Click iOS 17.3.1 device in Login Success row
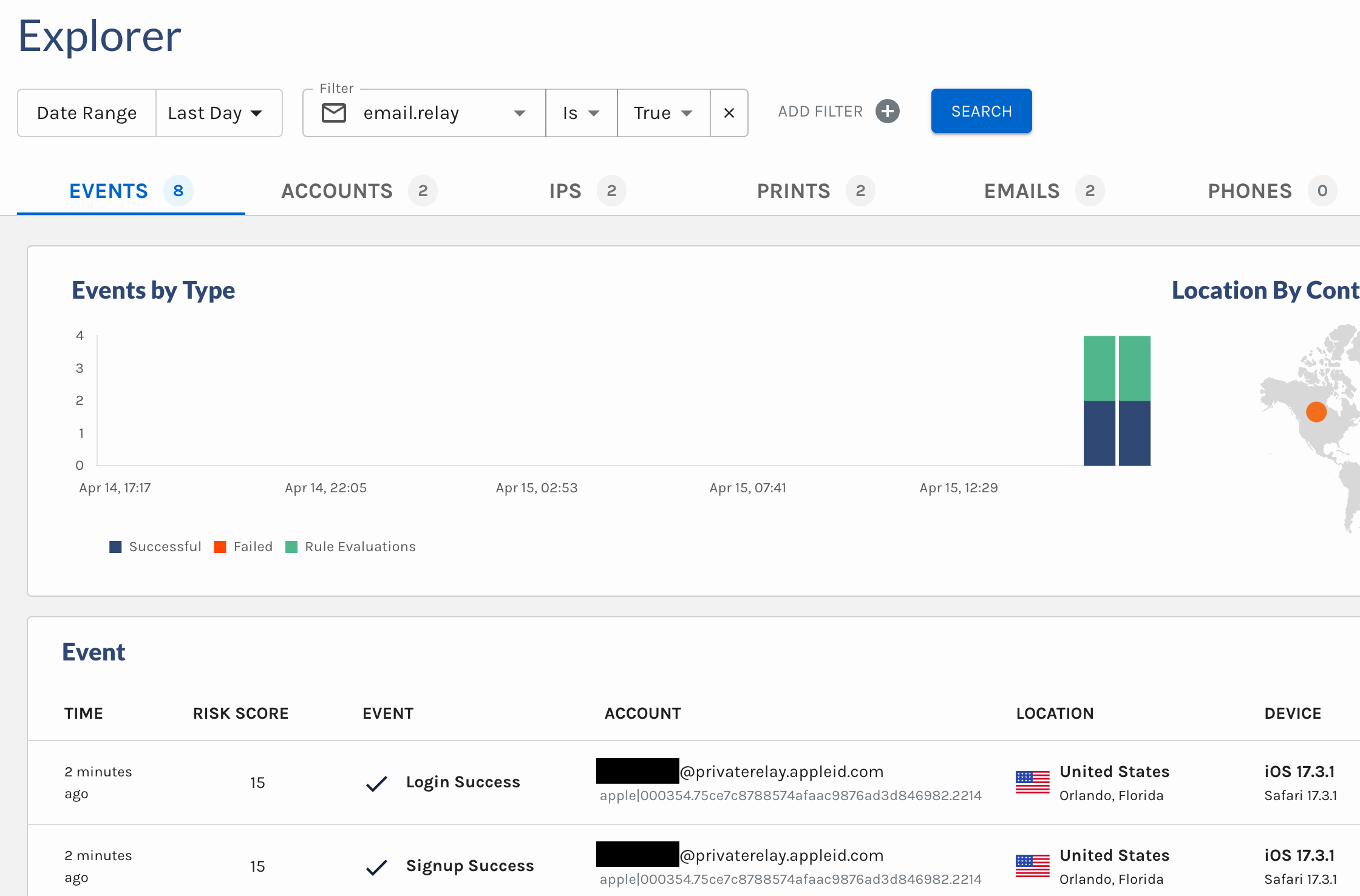The height and width of the screenshot is (896, 1360). tap(1300, 772)
